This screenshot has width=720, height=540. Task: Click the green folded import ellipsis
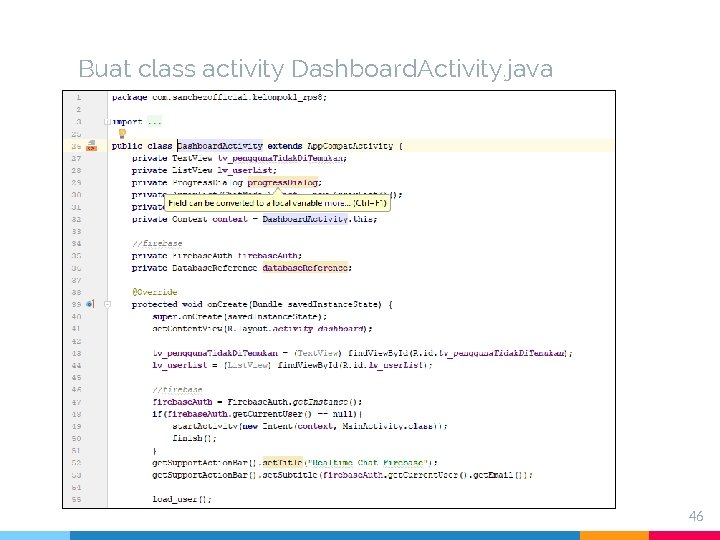click(154, 122)
